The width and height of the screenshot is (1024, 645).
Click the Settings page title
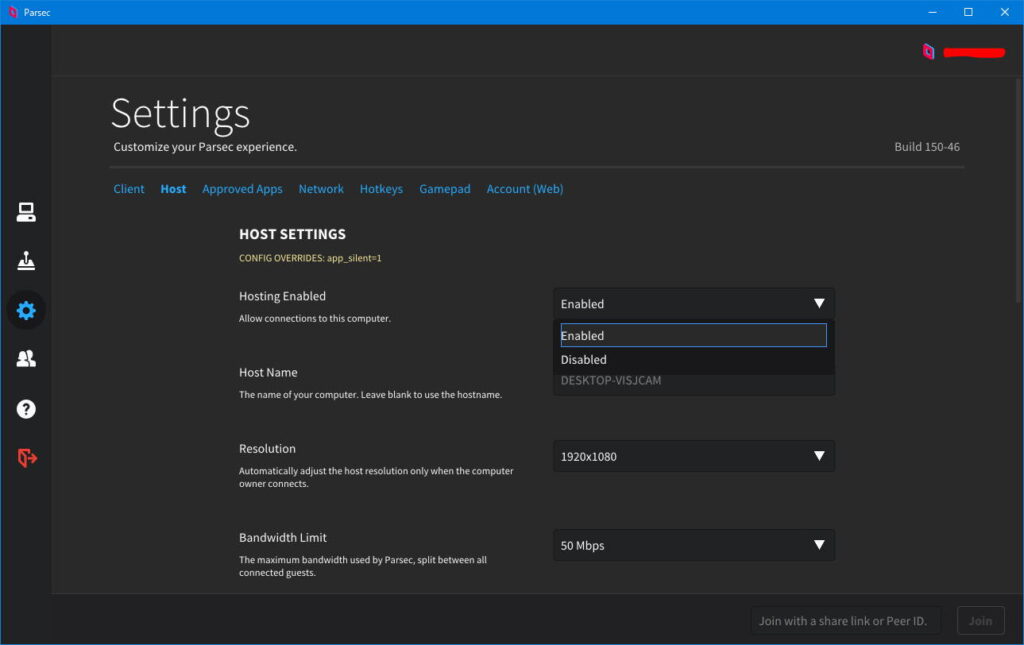(180, 114)
